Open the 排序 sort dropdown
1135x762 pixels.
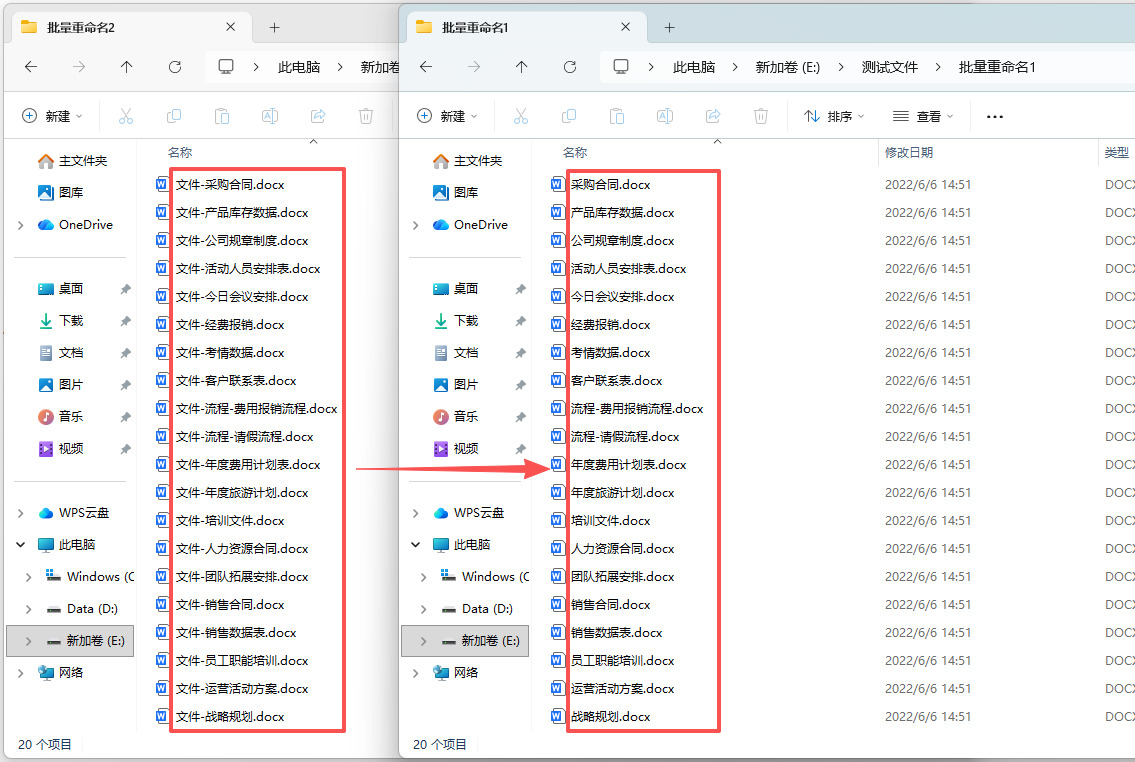[x=834, y=117]
